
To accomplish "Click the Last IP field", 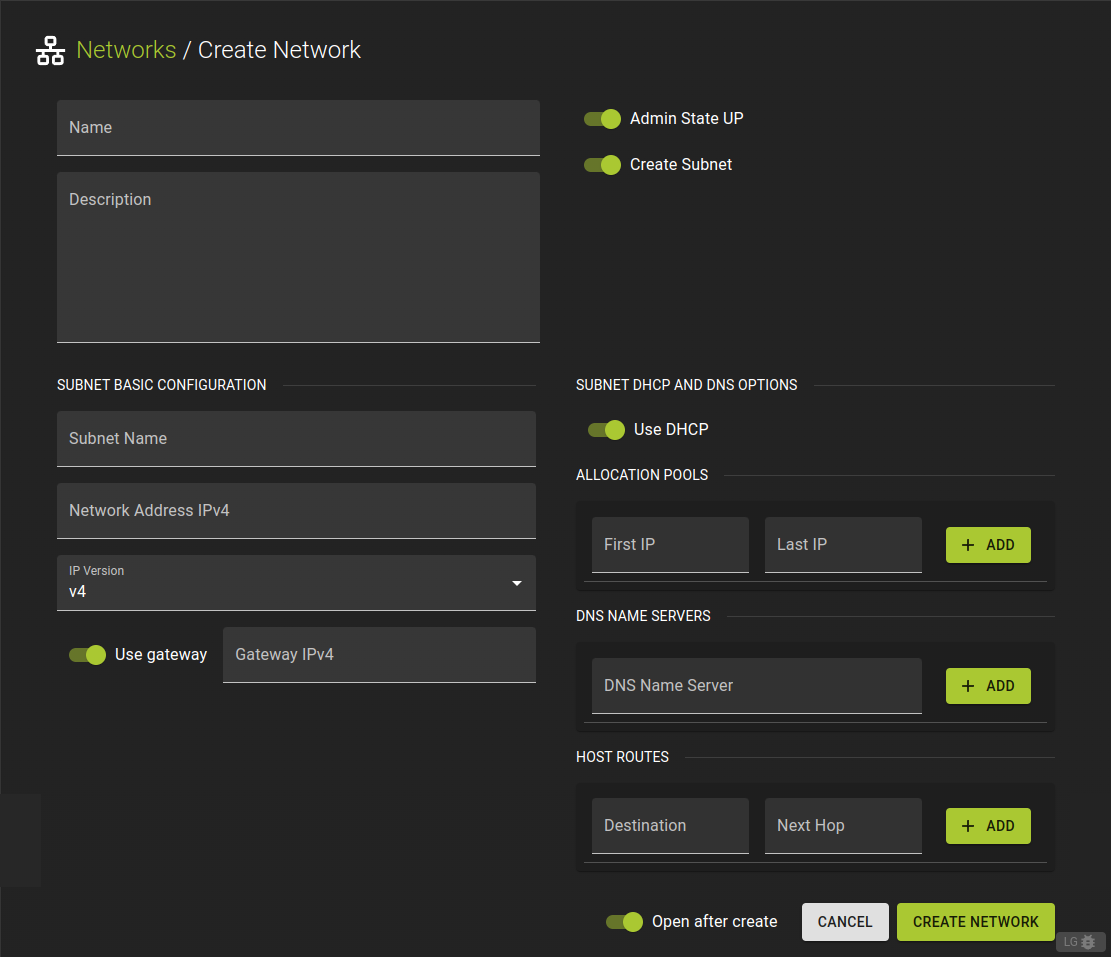I will pyautogui.click(x=843, y=544).
